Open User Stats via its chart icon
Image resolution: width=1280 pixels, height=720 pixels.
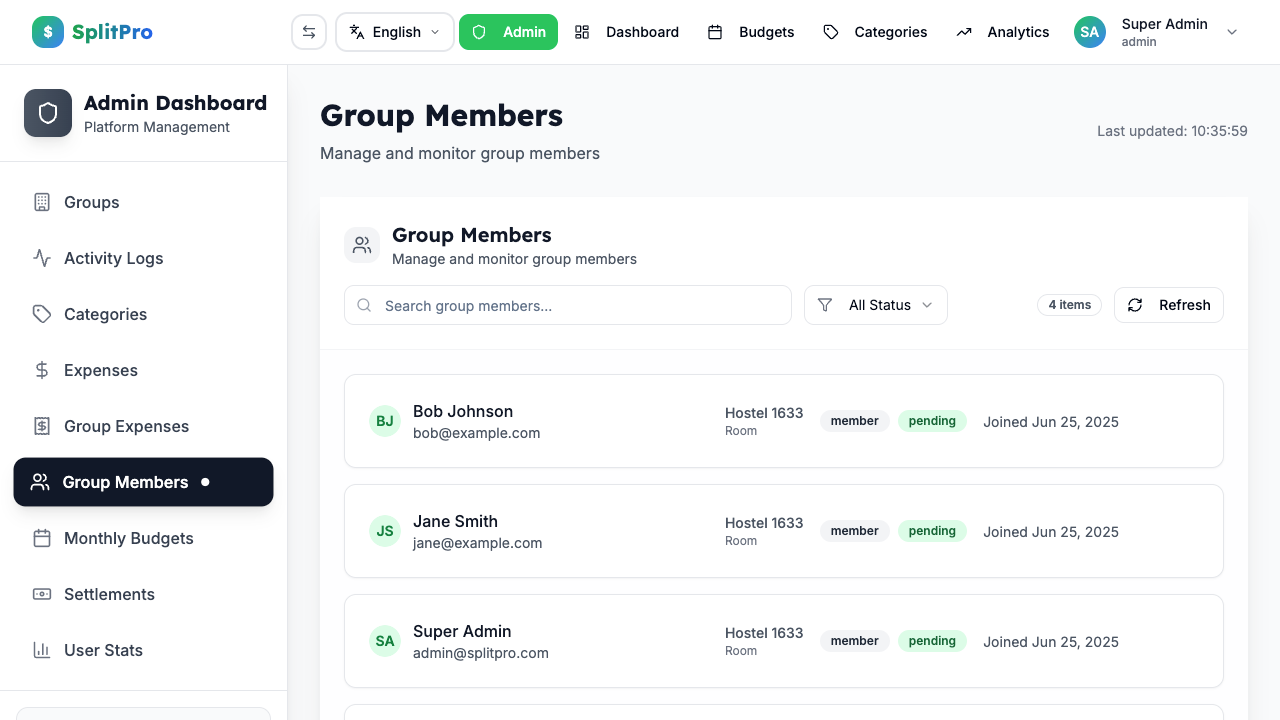[x=41, y=650]
